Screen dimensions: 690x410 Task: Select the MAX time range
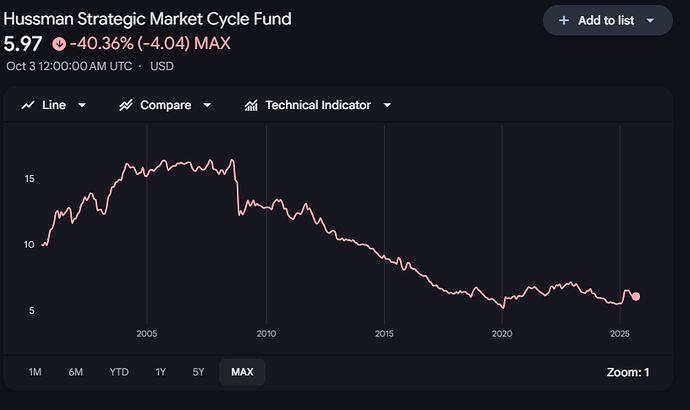point(242,372)
